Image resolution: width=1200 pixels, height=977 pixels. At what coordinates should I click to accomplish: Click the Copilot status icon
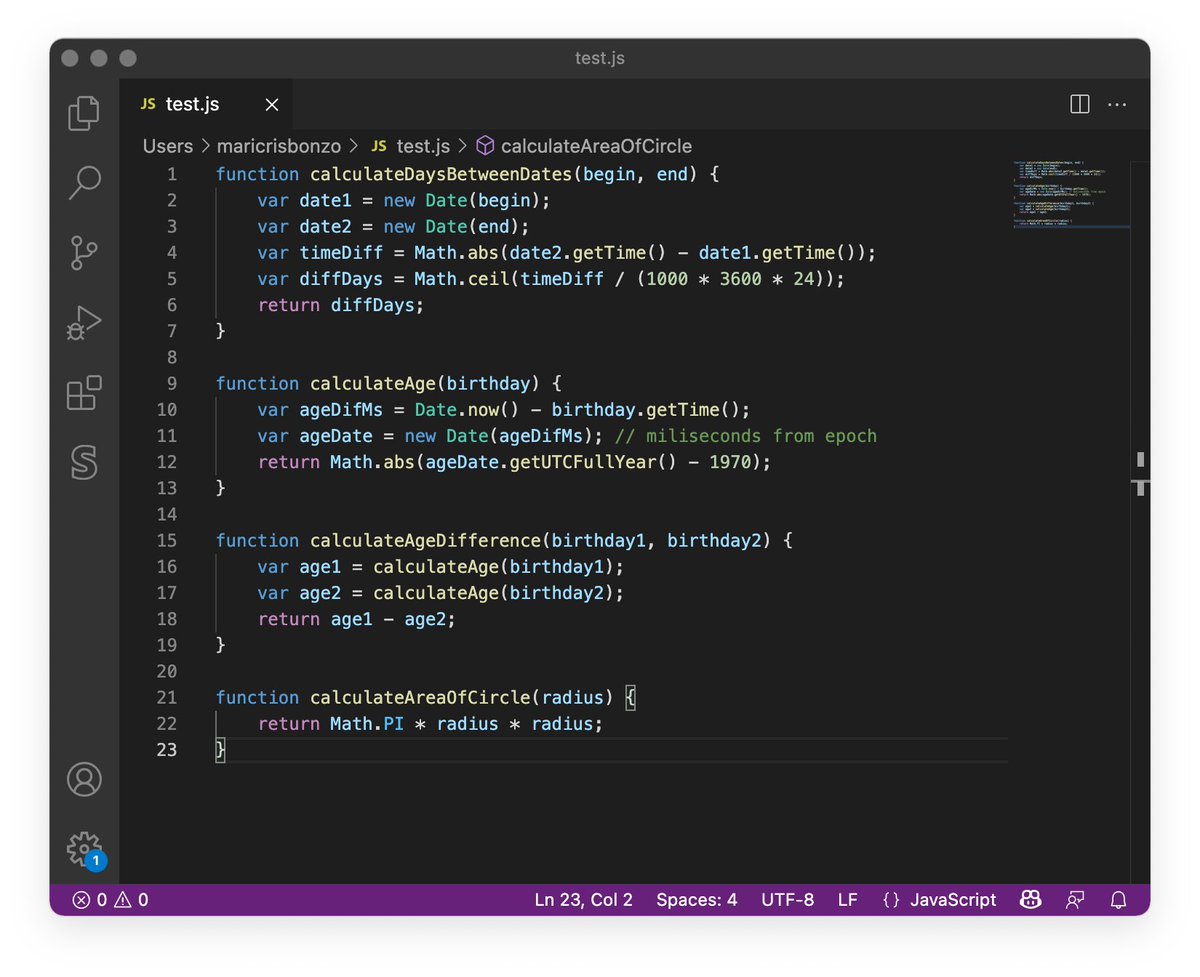(1030, 900)
